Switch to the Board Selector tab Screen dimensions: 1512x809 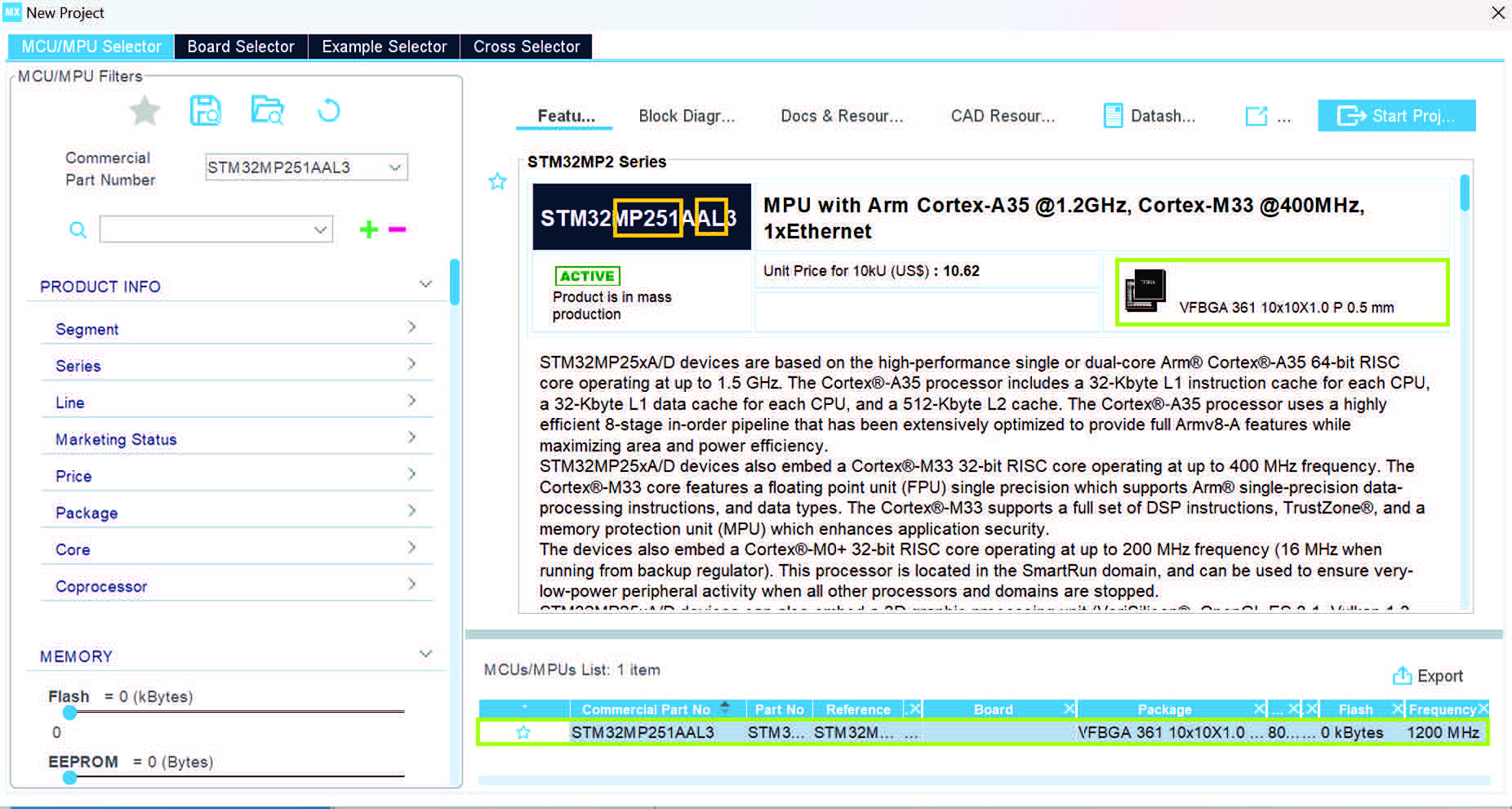[x=241, y=47]
